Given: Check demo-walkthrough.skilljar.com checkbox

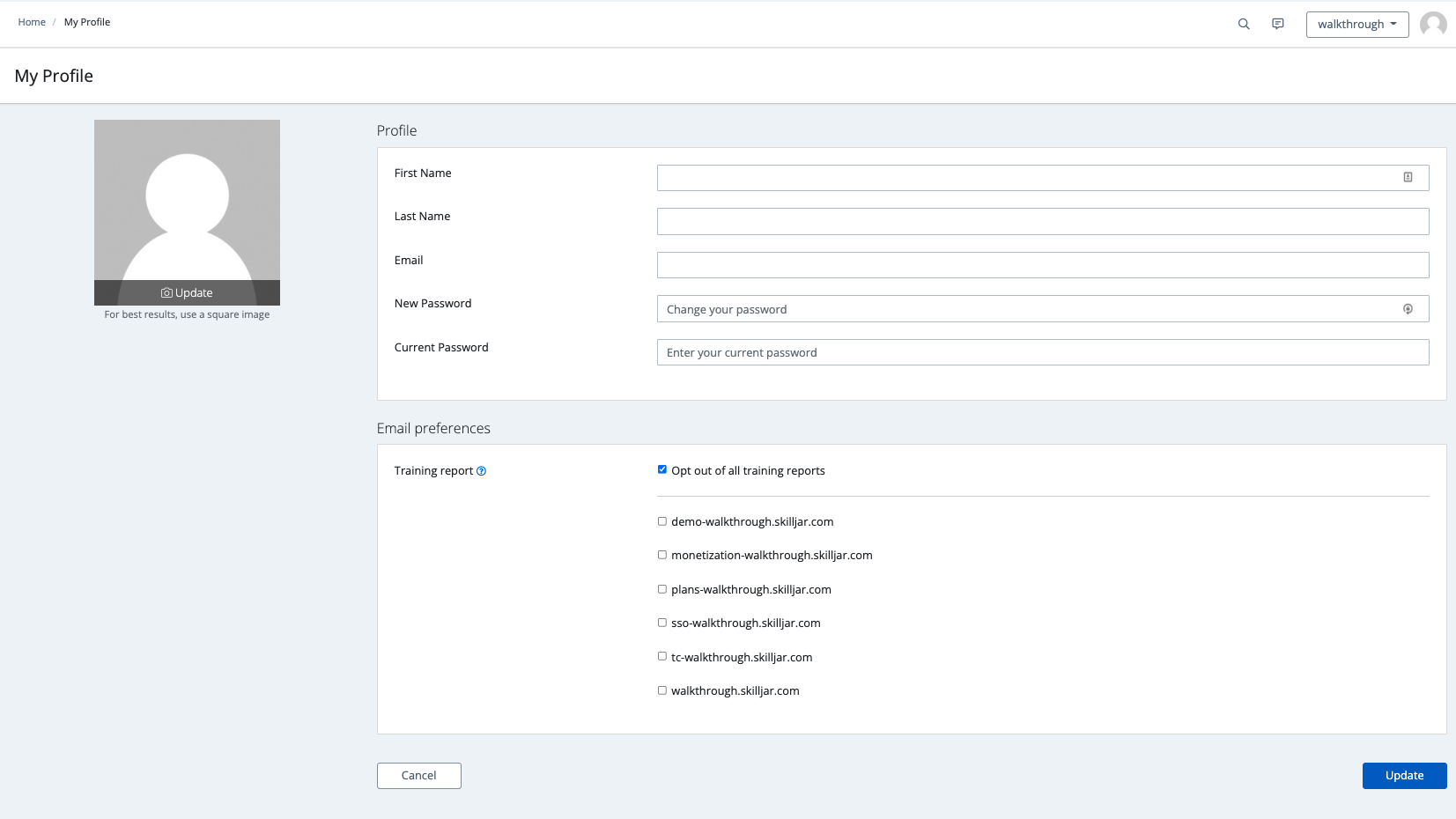Looking at the screenshot, I should (662, 521).
